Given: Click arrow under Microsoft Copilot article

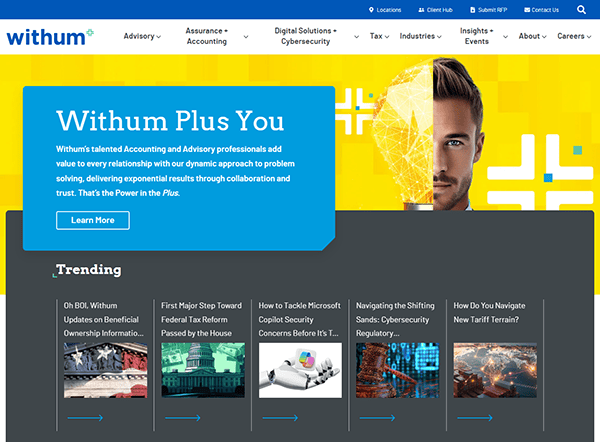Looking at the screenshot, I should 280,418.
